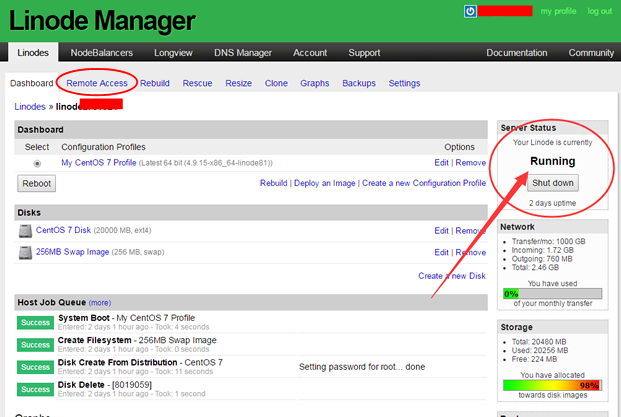Screen dimensions: 621x417
Task: Open the 256MB Swap Image link
Action: pos(72,252)
